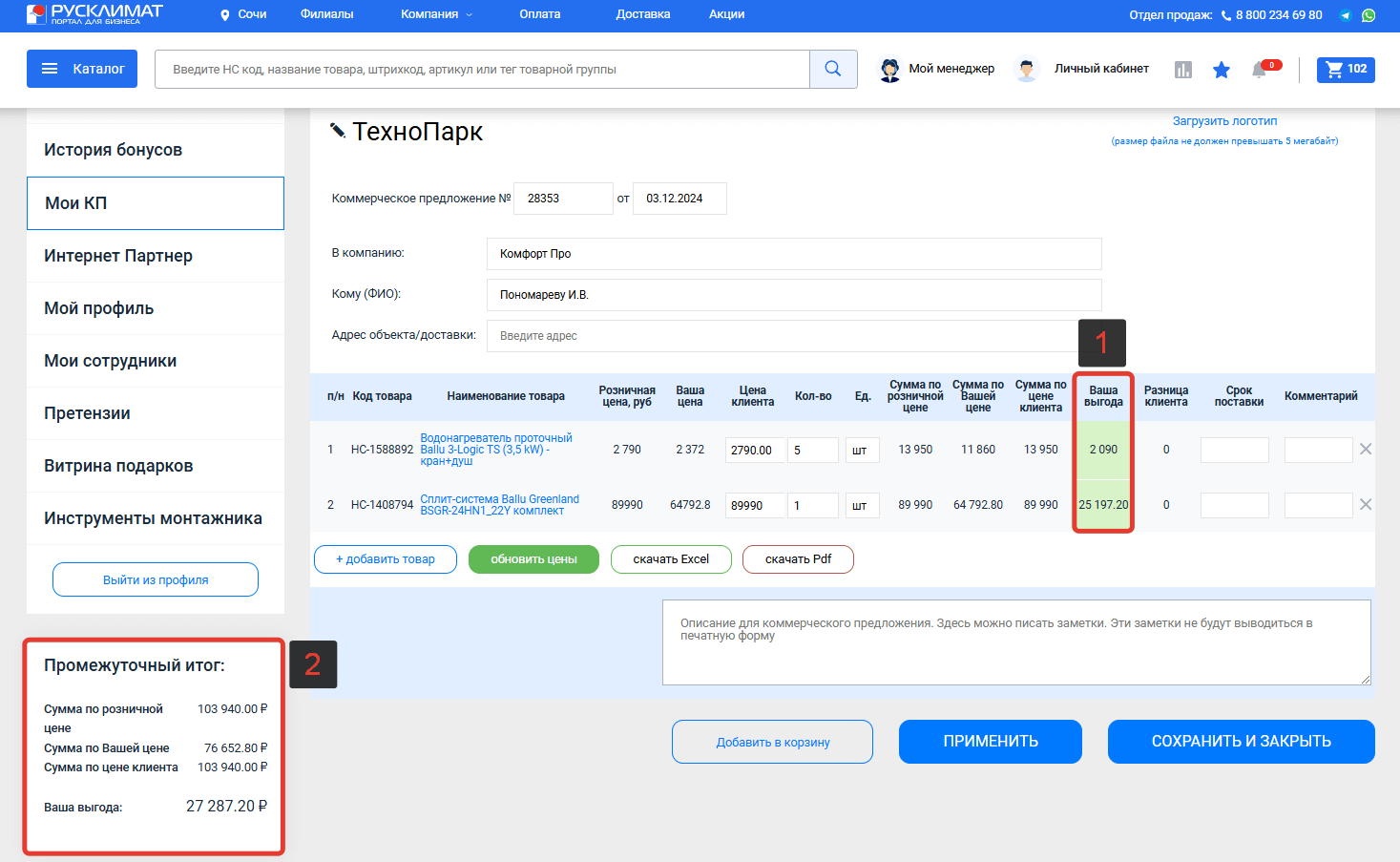Click the Ваша выгода column header
This screenshot has height=862, width=1400.
coord(1103,396)
